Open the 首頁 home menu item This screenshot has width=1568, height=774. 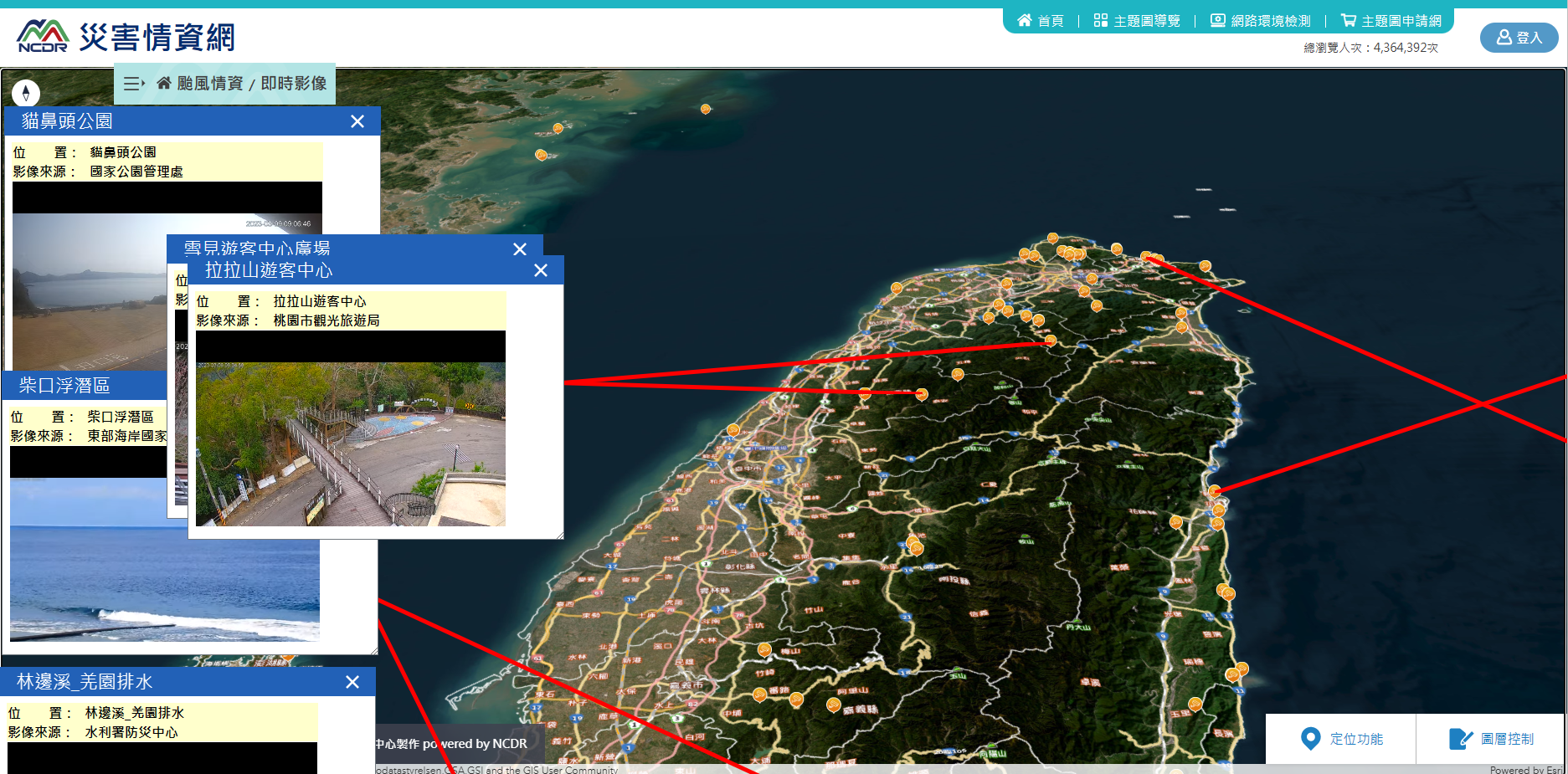click(1041, 21)
